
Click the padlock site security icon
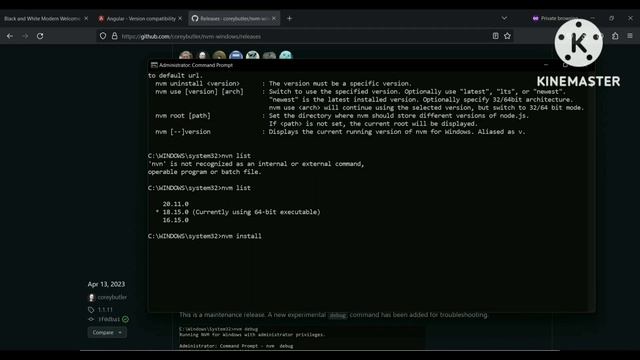click(x=115, y=36)
